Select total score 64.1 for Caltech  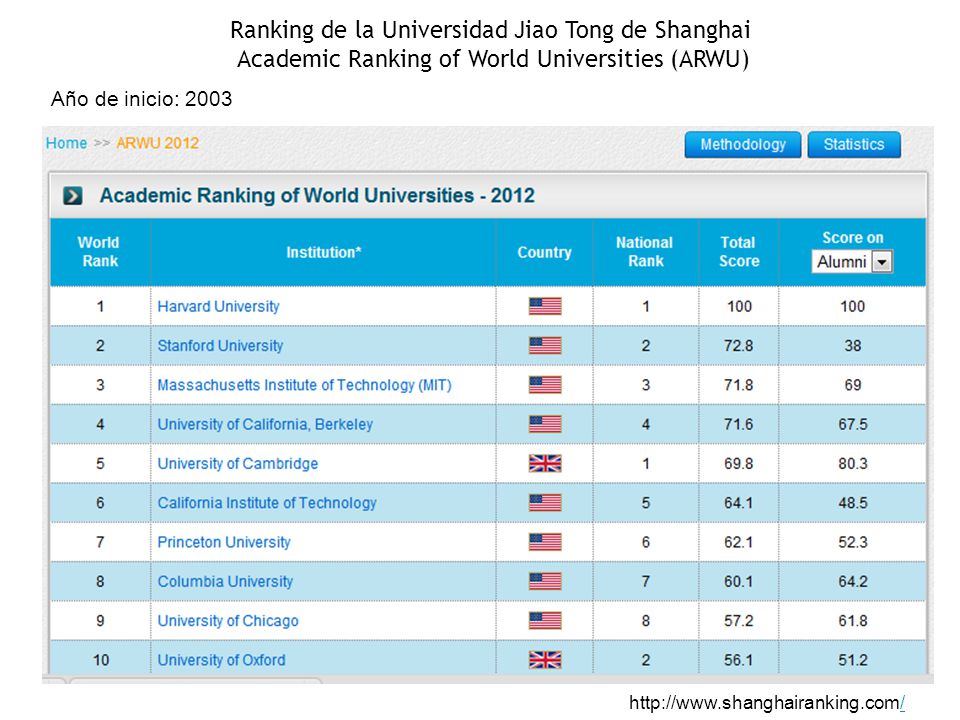click(x=738, y=503)
